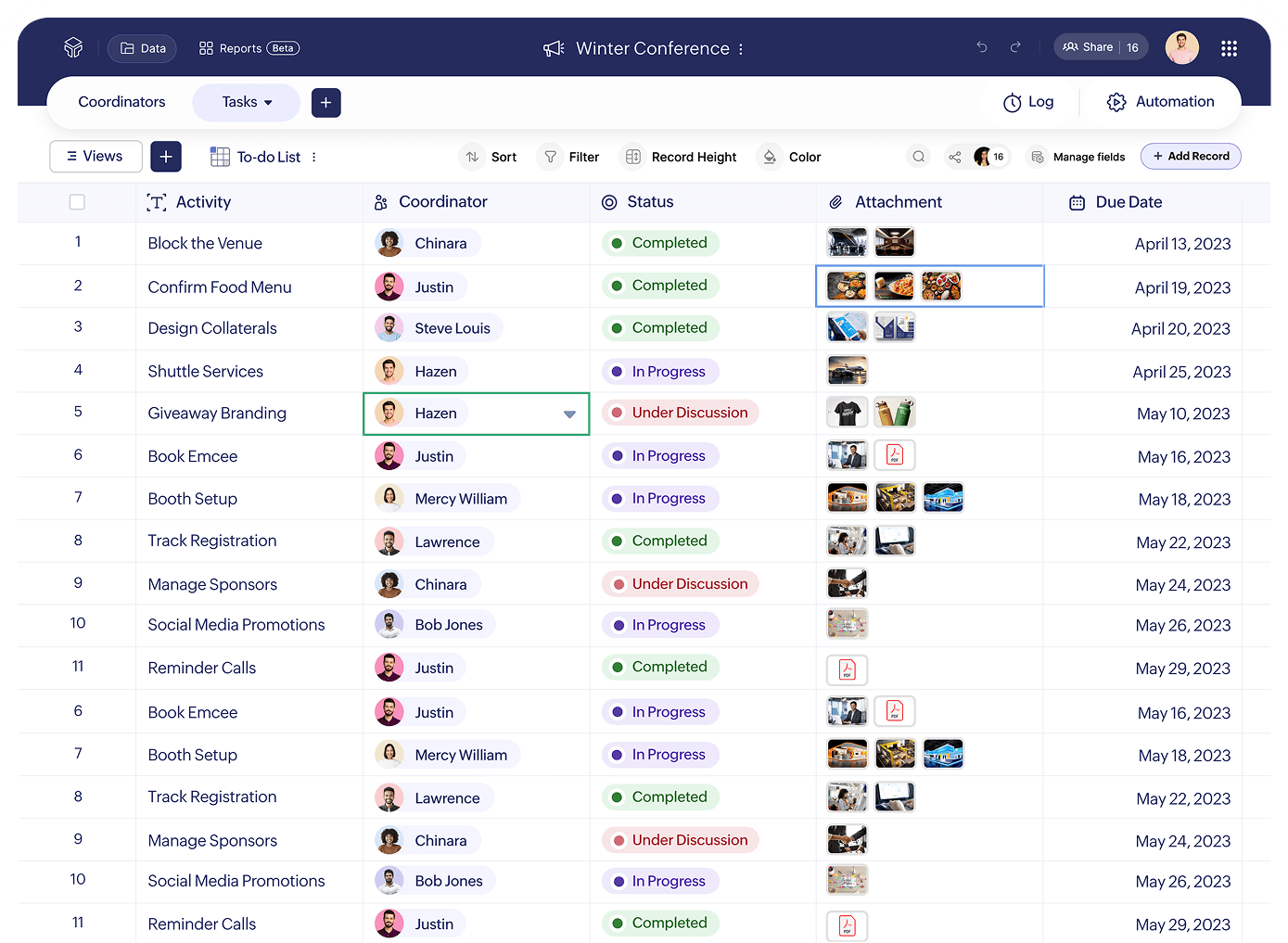Click the megaphone icon beside Winter Conference
The height and width of the screenshot is (943, 1288).
554,48
